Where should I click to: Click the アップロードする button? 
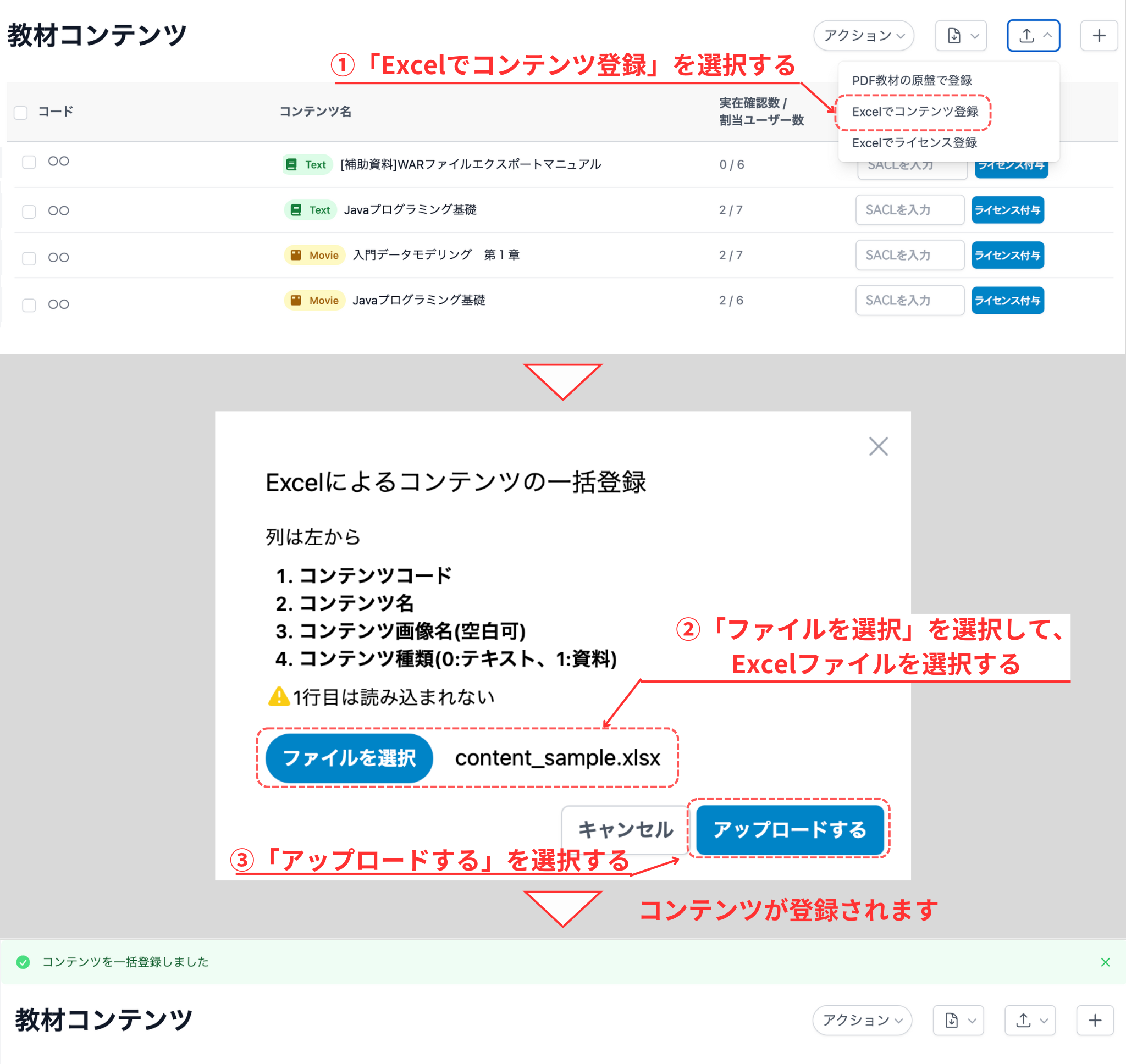[791, 830]
